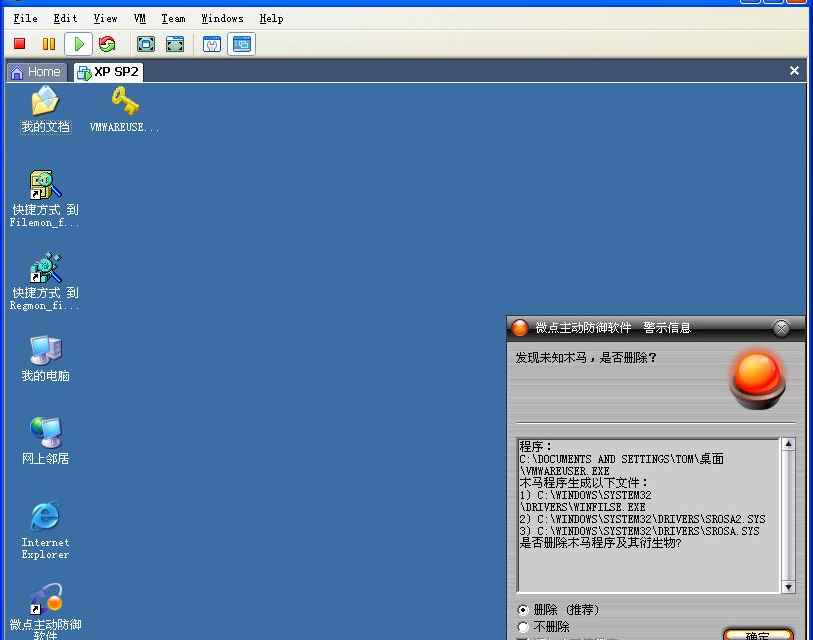Click the green Power On play icon
Screen dimensions: 813x640
78,44
